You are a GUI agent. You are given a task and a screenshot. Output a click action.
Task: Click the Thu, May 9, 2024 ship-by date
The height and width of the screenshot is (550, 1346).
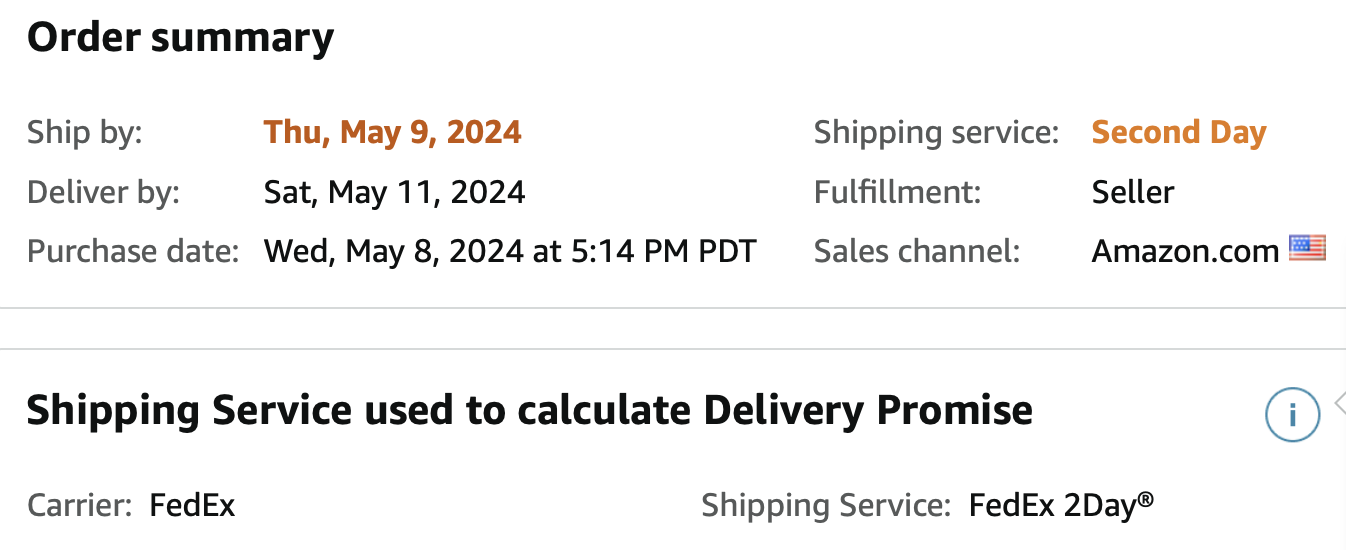(x=393, y=132)
